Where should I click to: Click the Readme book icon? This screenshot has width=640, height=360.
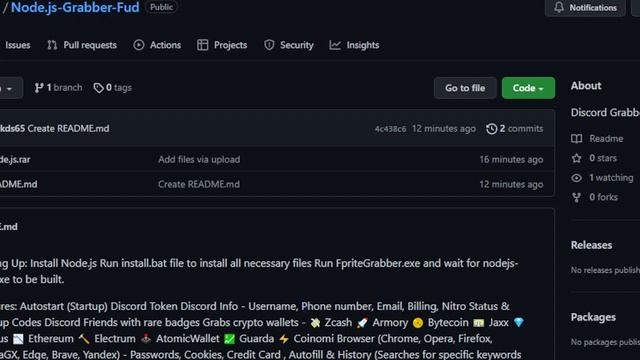576,139
